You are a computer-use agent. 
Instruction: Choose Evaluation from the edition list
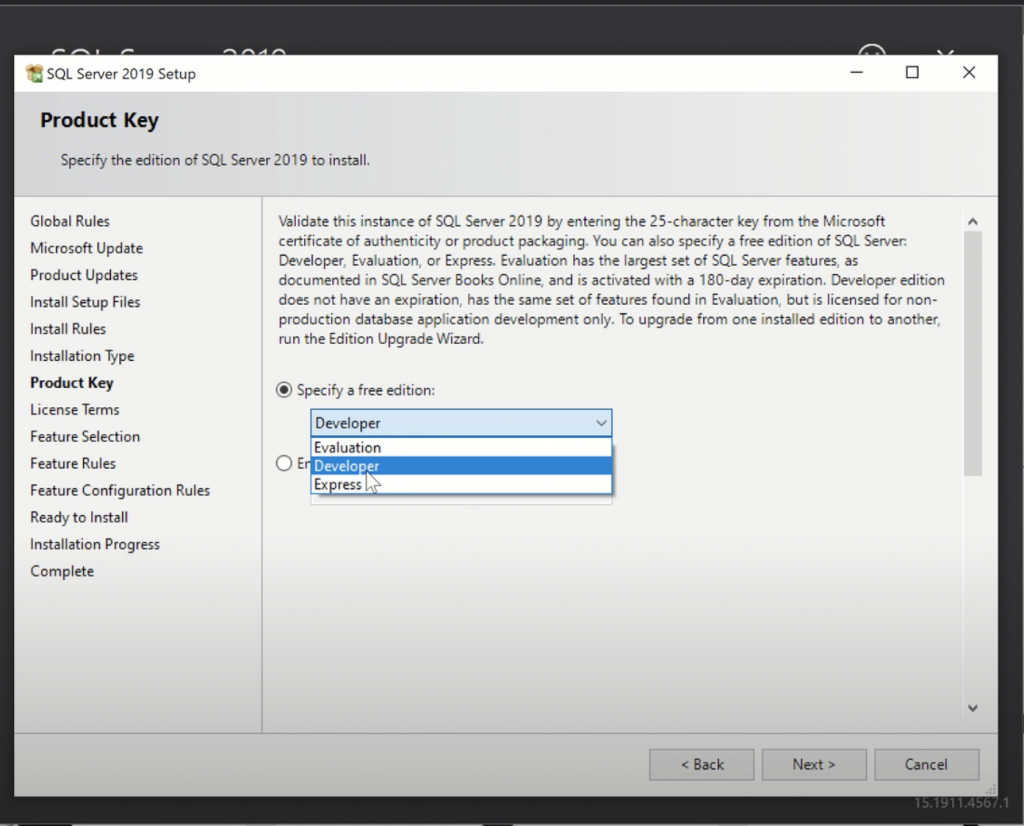coord(461,447)
